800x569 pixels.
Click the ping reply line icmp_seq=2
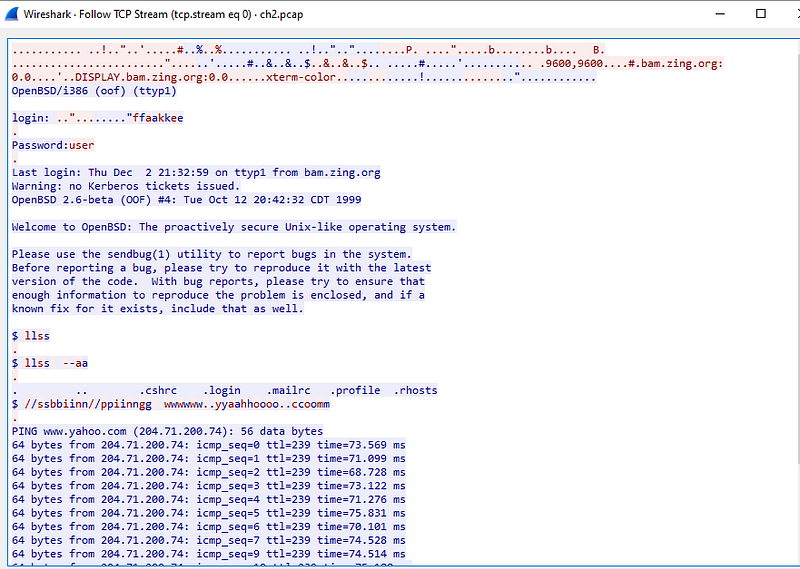pos(209,472)
